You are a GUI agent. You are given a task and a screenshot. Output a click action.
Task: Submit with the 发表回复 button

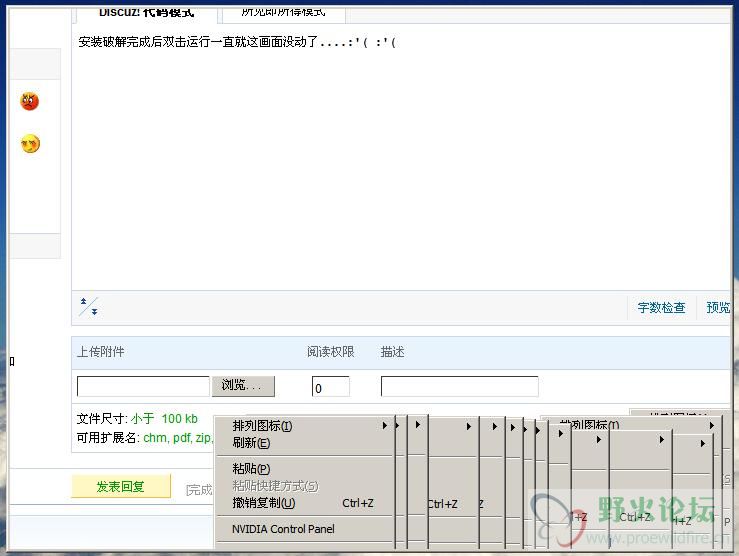click(121, 486)
